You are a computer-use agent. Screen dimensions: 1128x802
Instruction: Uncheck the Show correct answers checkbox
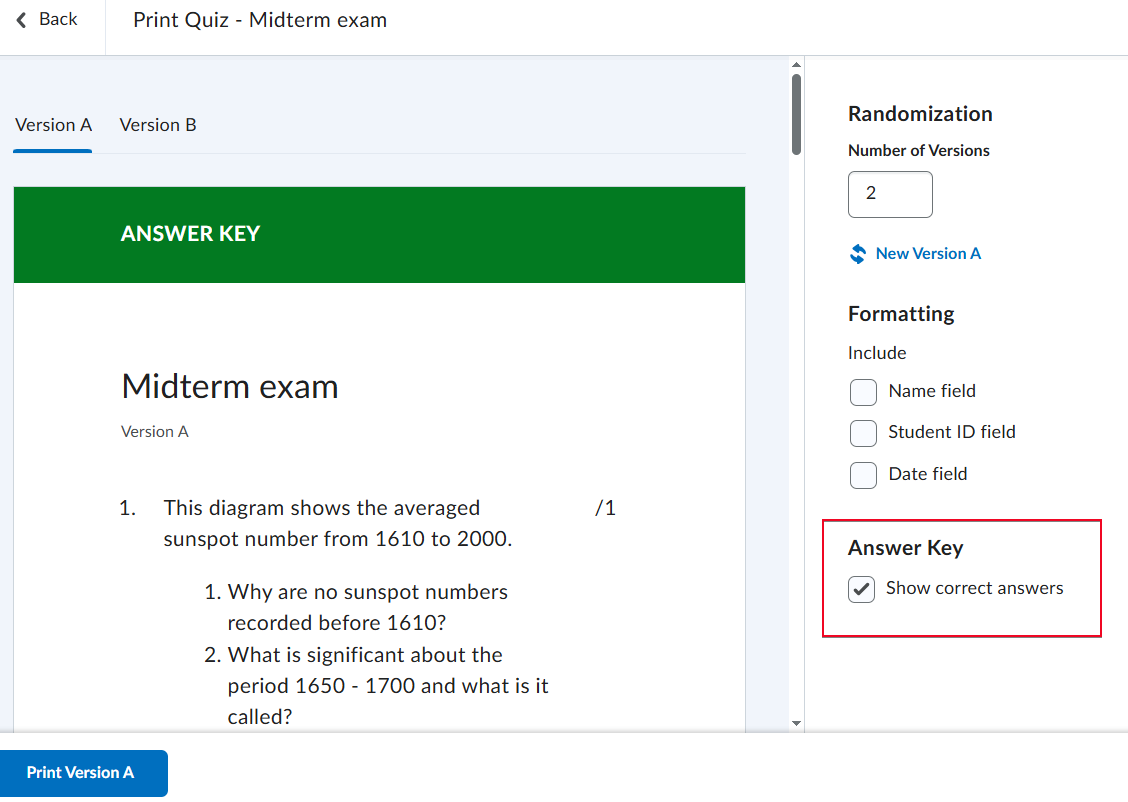coord(861,590)
